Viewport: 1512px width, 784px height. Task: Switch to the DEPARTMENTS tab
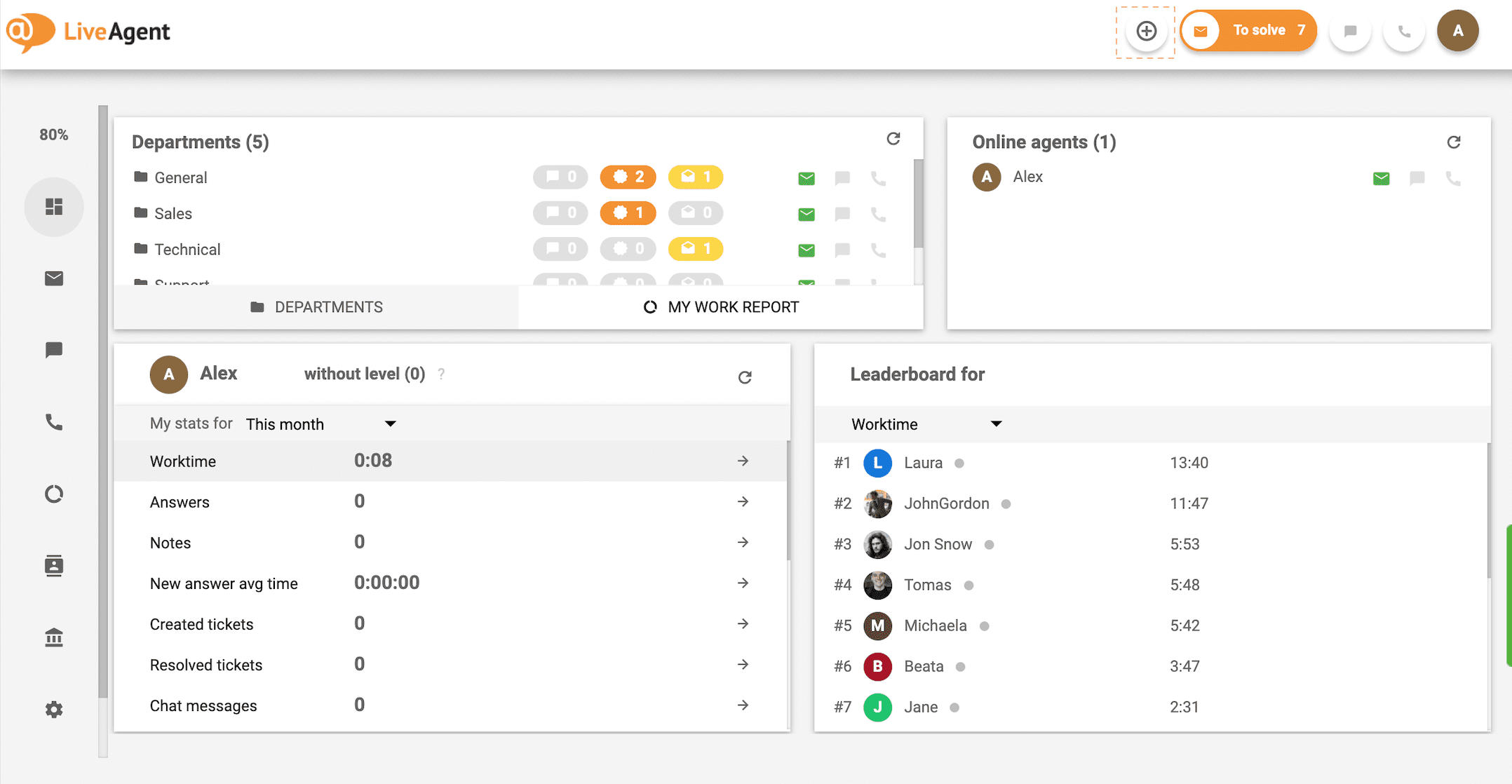click(x=316, y=306)
